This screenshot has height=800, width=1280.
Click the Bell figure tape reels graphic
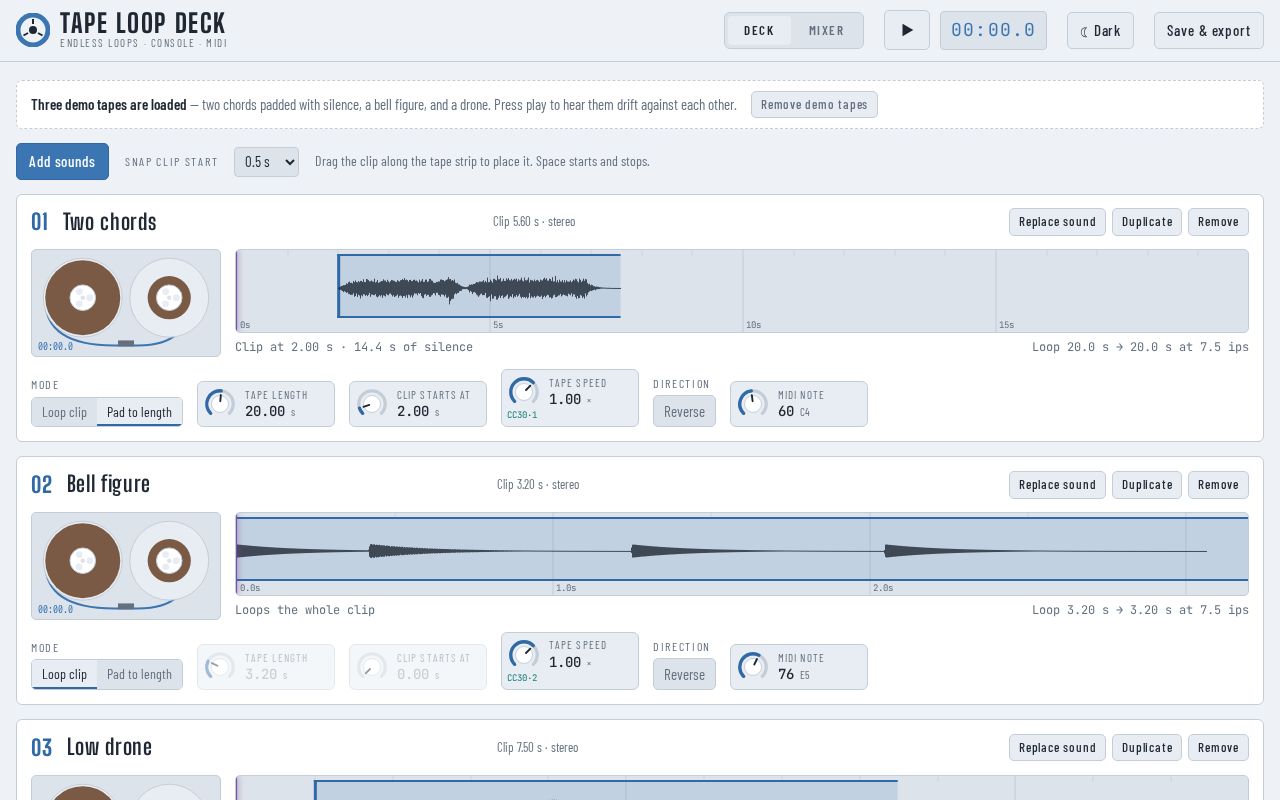tap(126, 566)
